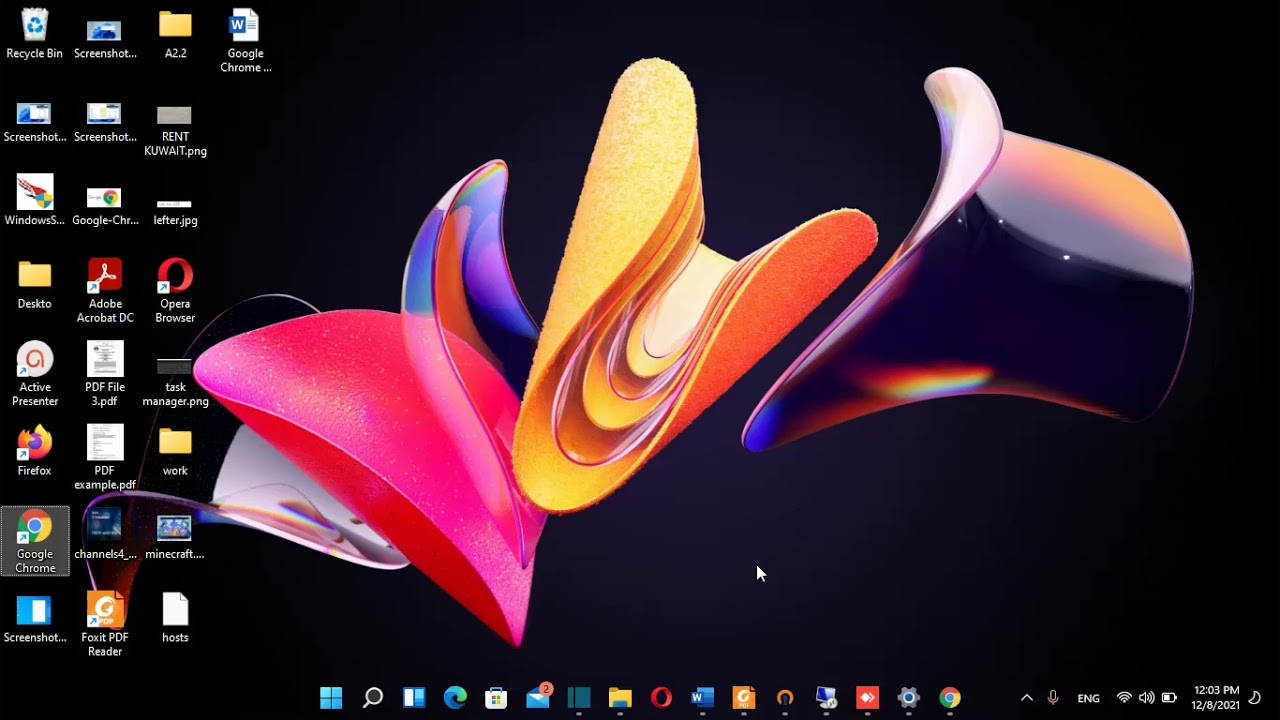Switch to Opera in the taskbar
The width and height of the screenshot is (1280, 720).
click(x=661, y=697)
